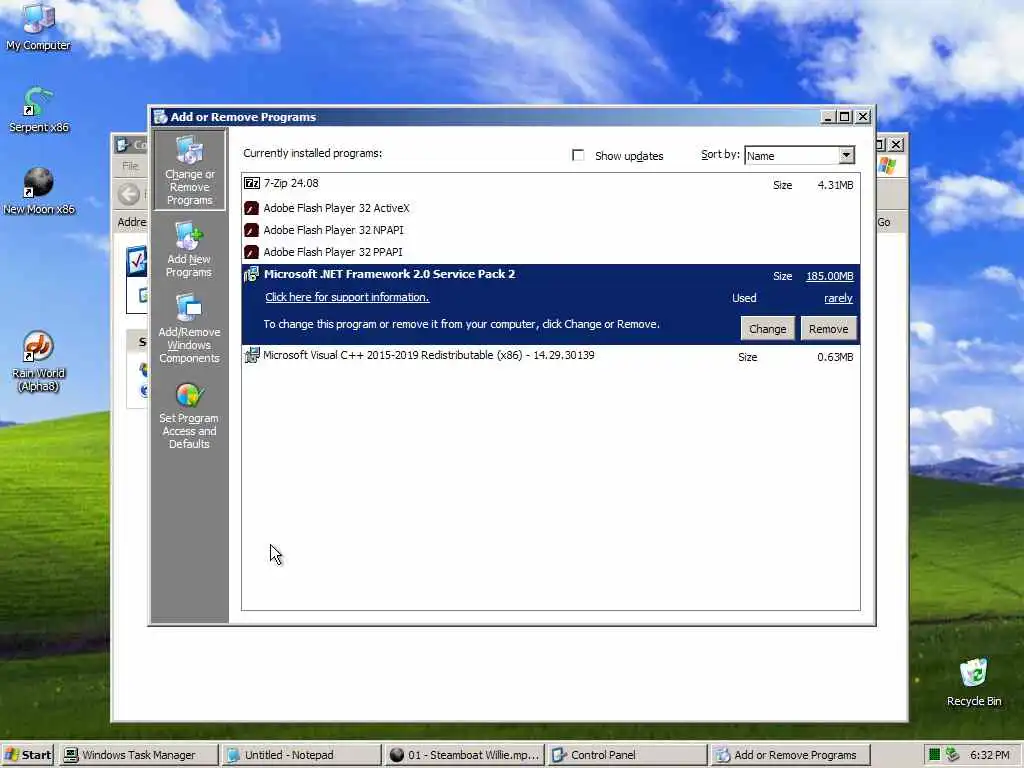Click Address label in Control Panel window
Viewport: 1024px width, 768px height.
click(132, 222)
